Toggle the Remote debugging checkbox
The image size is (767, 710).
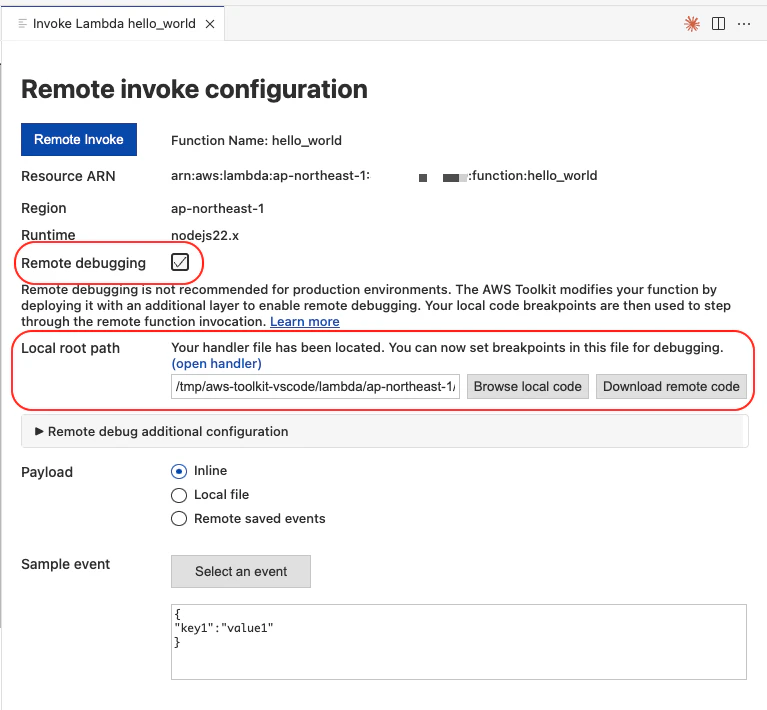180,262
